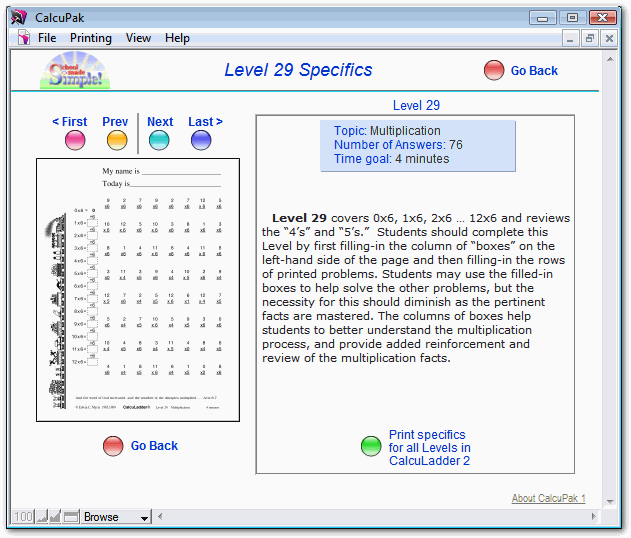Click 'Time goal: 4 minutes' text

tap(391, 159)
